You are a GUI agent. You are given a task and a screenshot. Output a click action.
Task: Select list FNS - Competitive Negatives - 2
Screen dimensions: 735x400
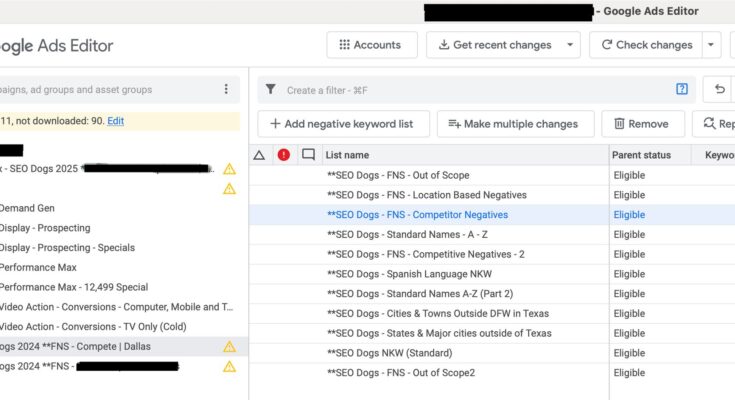pyautogui.click(x=426, y=254)
